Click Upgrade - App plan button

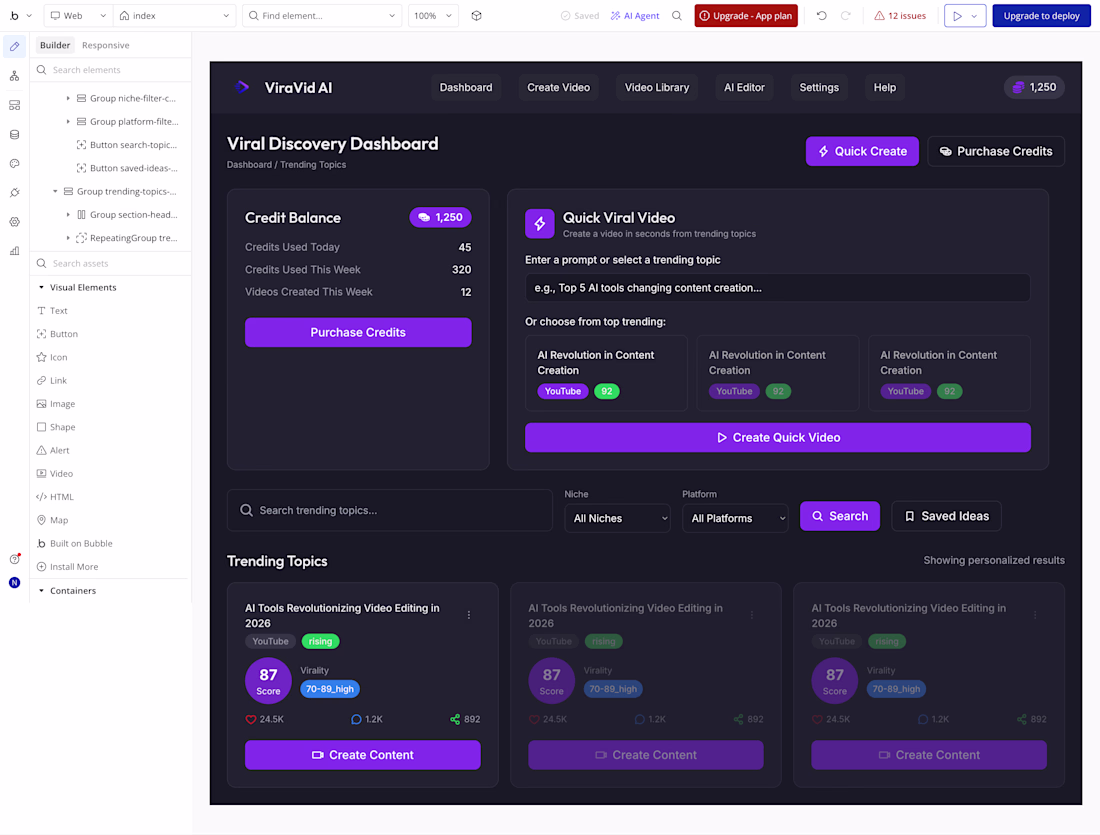(746, 15)
